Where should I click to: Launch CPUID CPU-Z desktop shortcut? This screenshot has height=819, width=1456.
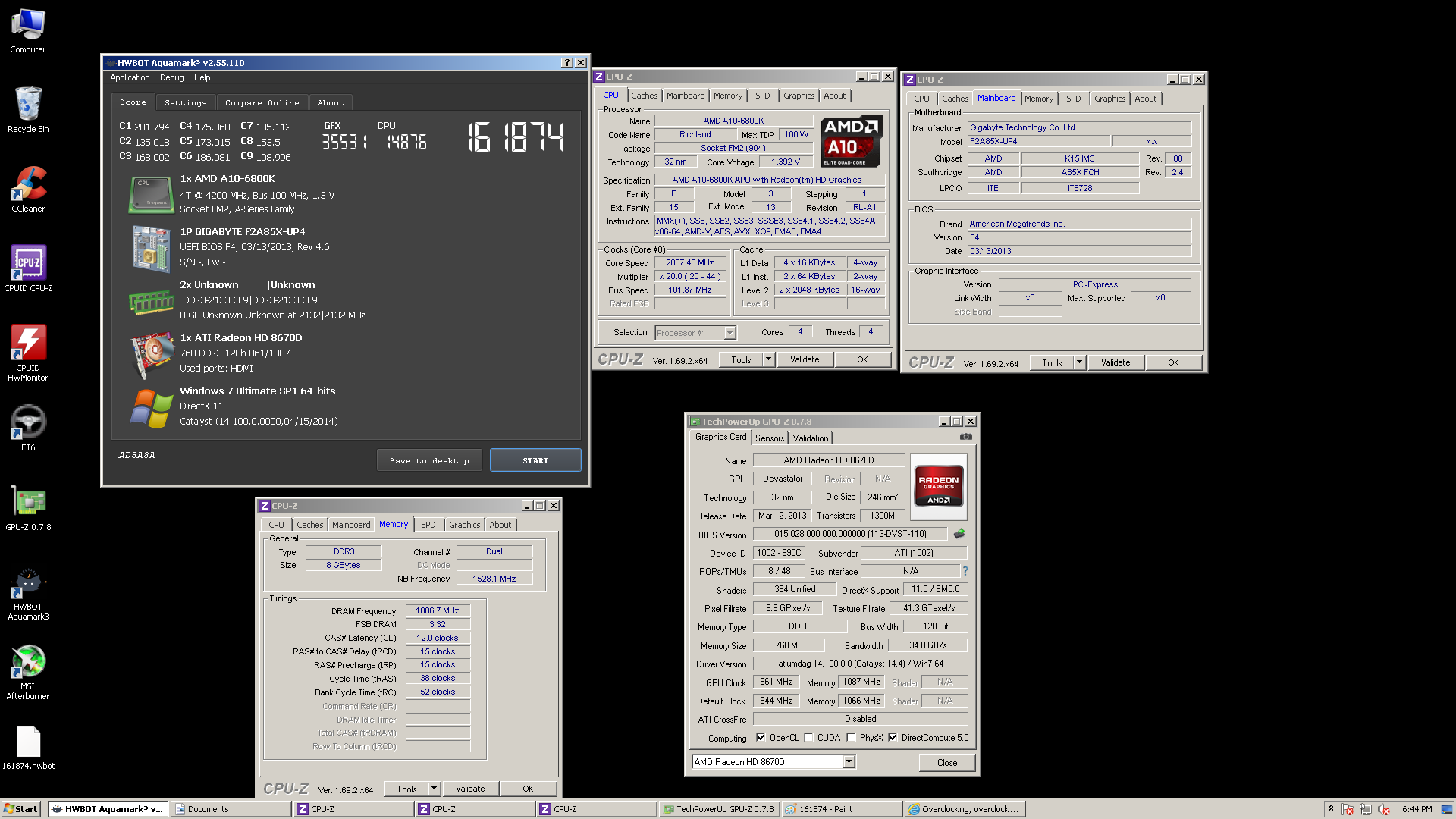pos(28,269)
